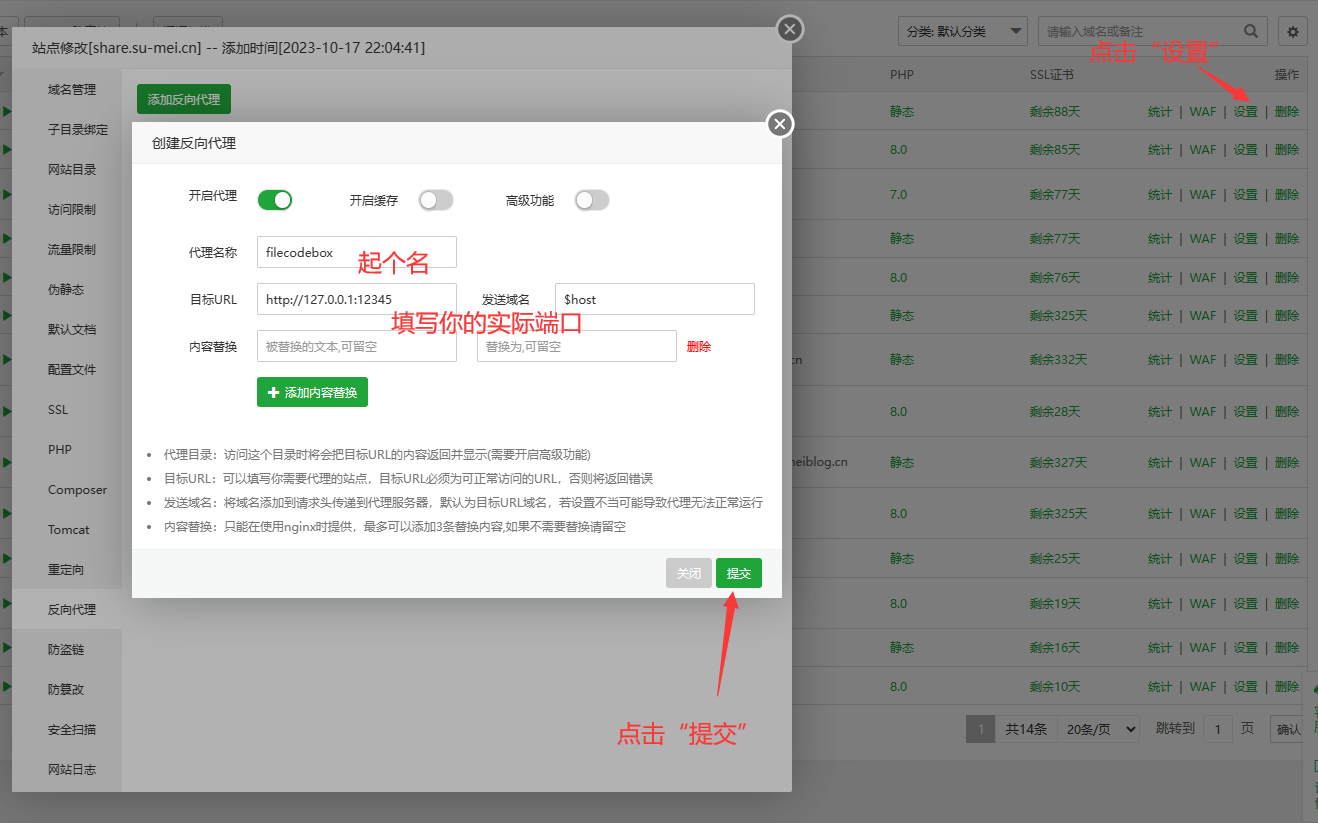Select 反向代理 in the left sidebar
This screenshot has width=1318, height=823.
[72, 609]
